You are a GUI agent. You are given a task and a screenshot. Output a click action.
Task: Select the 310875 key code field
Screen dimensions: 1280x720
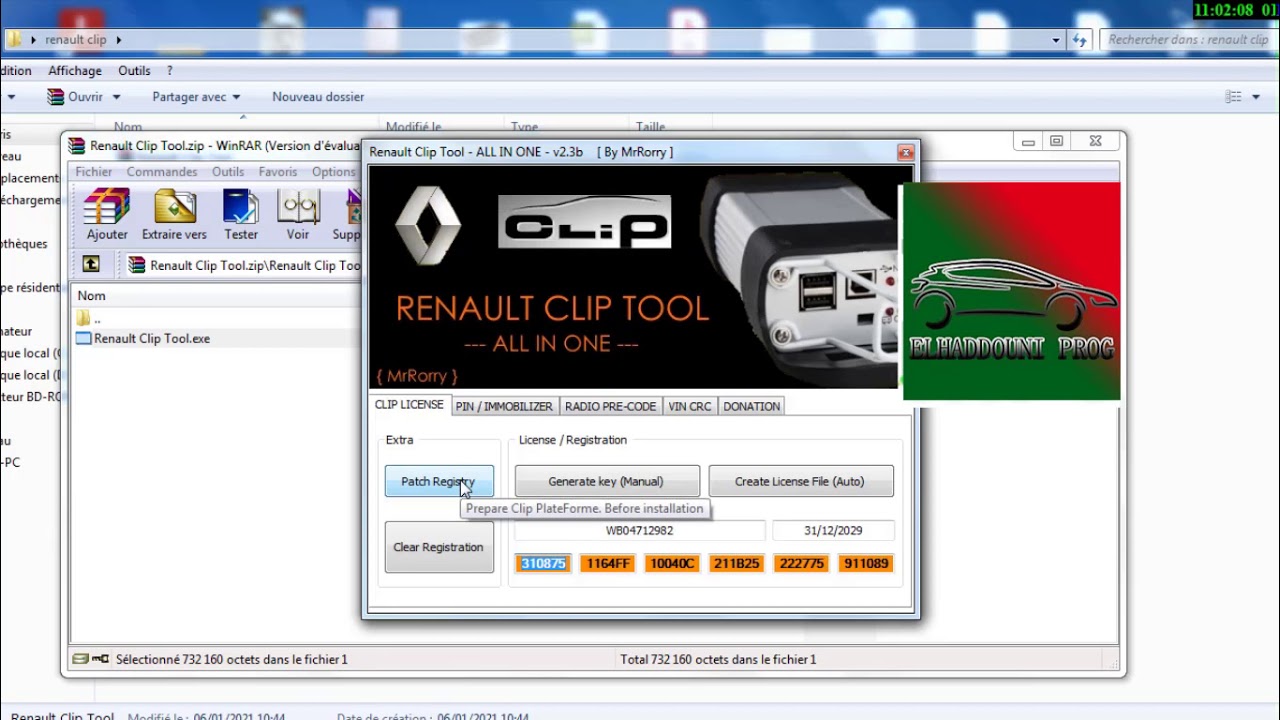[x=543, y=564]
